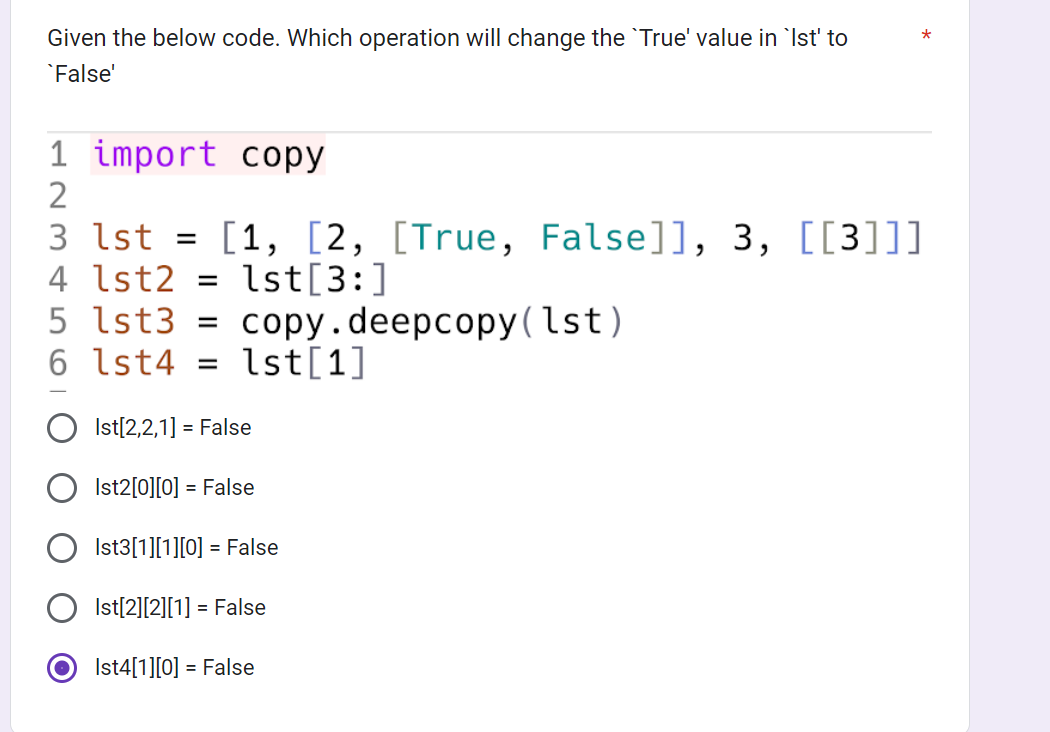Click line number 2 in the code block

pos(57,196)
